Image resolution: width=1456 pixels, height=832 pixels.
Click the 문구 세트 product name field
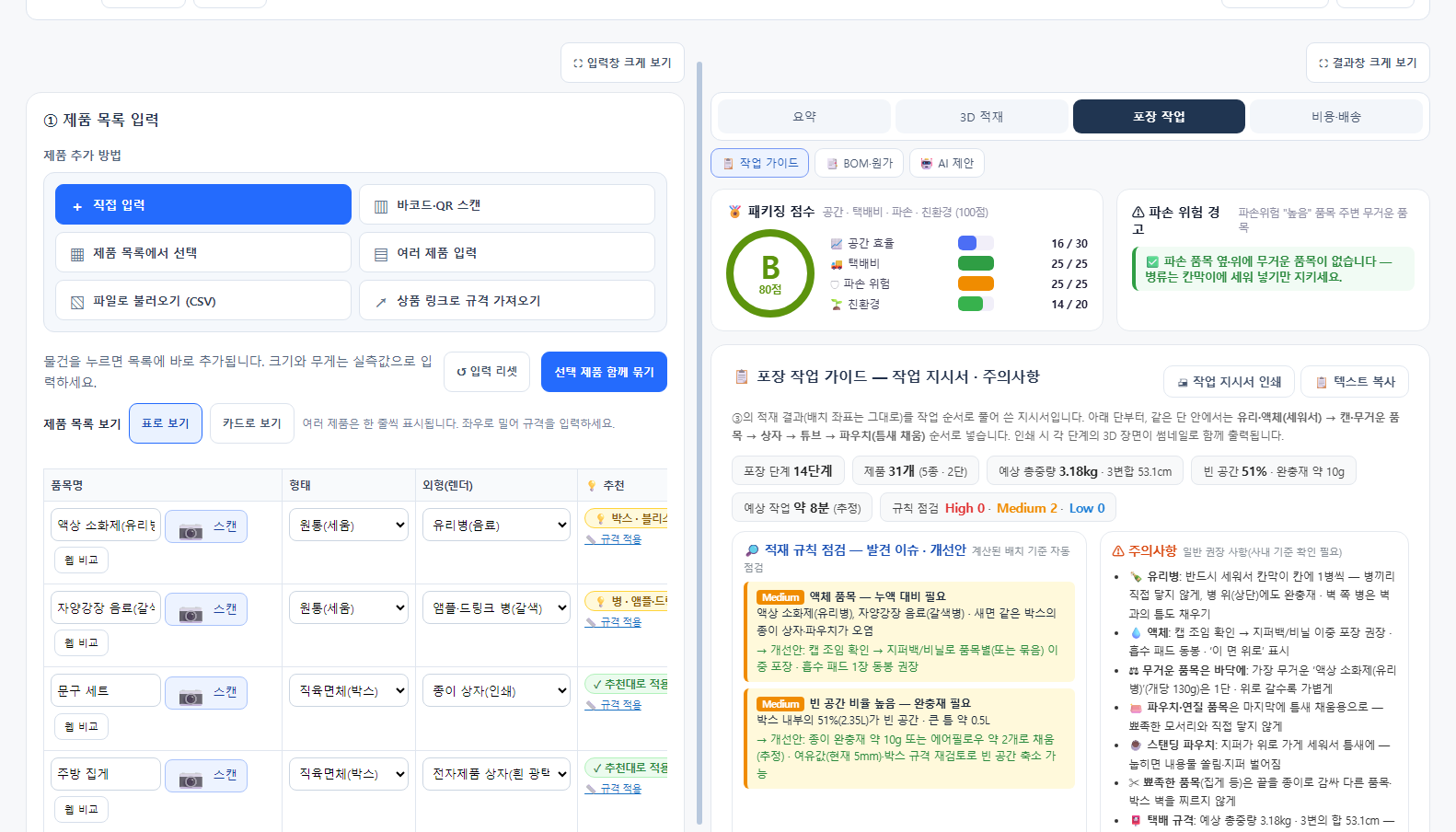click(x=106, y=690)
